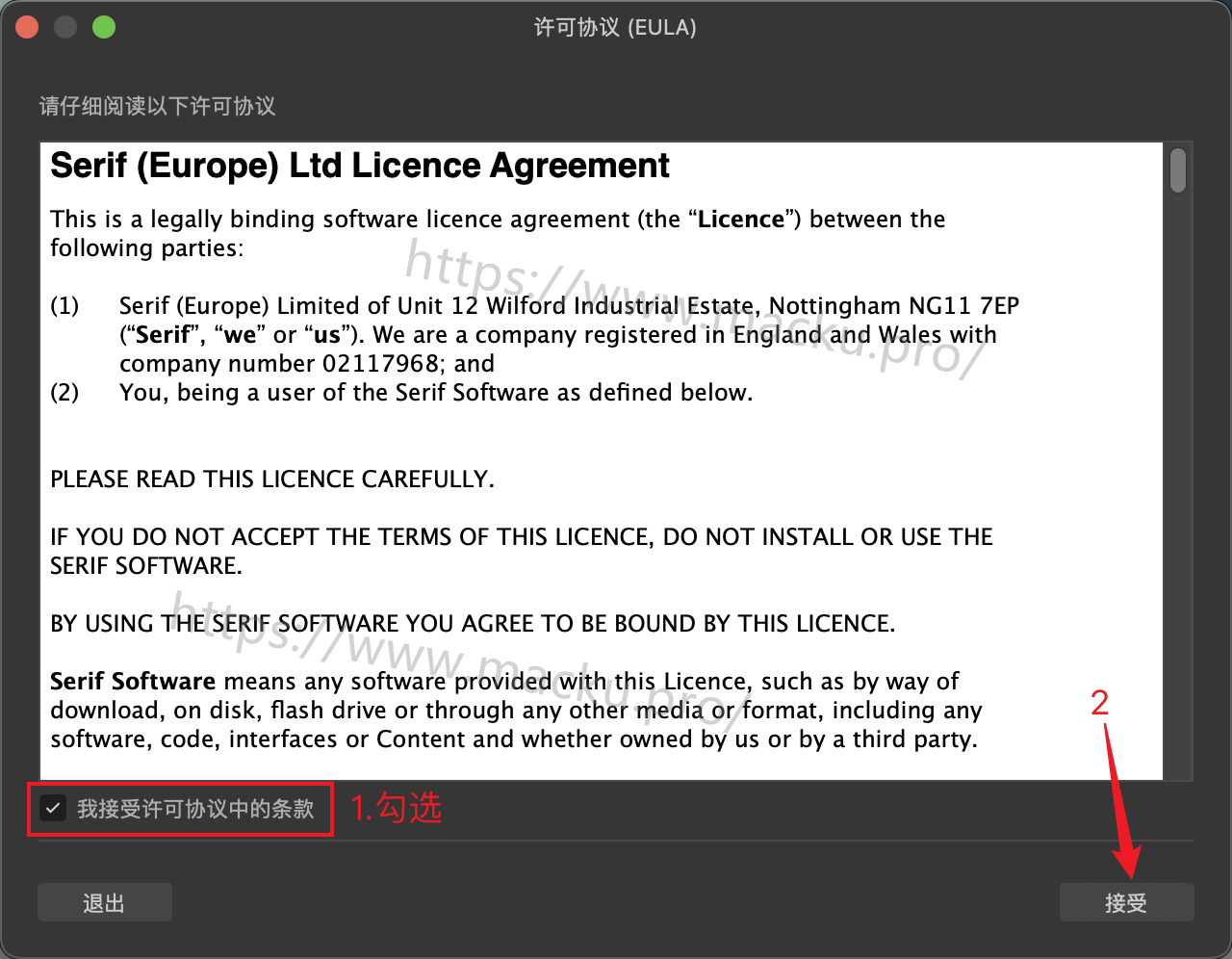Click the licence text scrollbar thumb

1178,171
